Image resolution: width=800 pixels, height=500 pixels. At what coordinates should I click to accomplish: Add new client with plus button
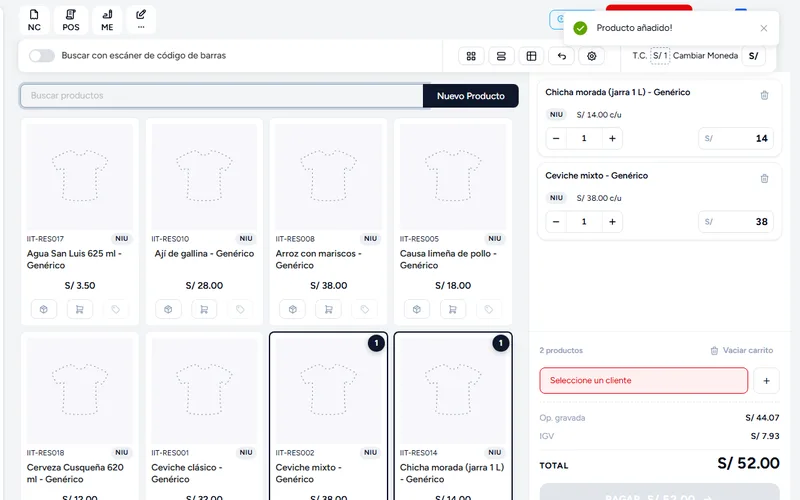[766, 381]
